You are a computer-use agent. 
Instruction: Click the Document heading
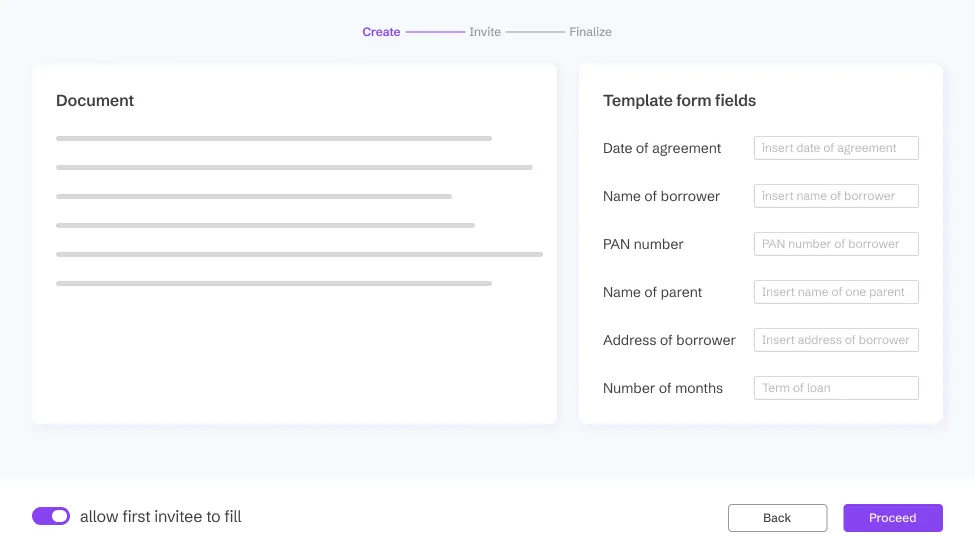(x=95, y=101)
